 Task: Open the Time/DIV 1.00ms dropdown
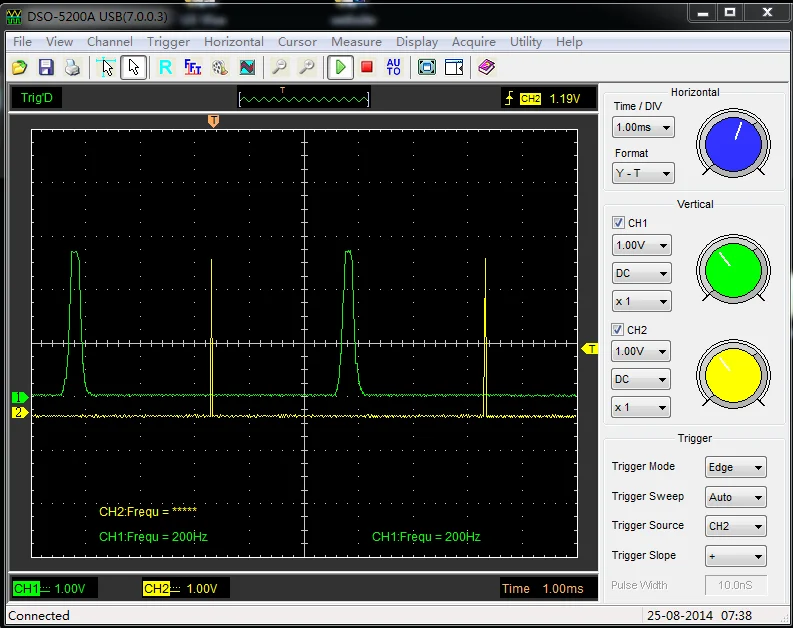(643, 128)
